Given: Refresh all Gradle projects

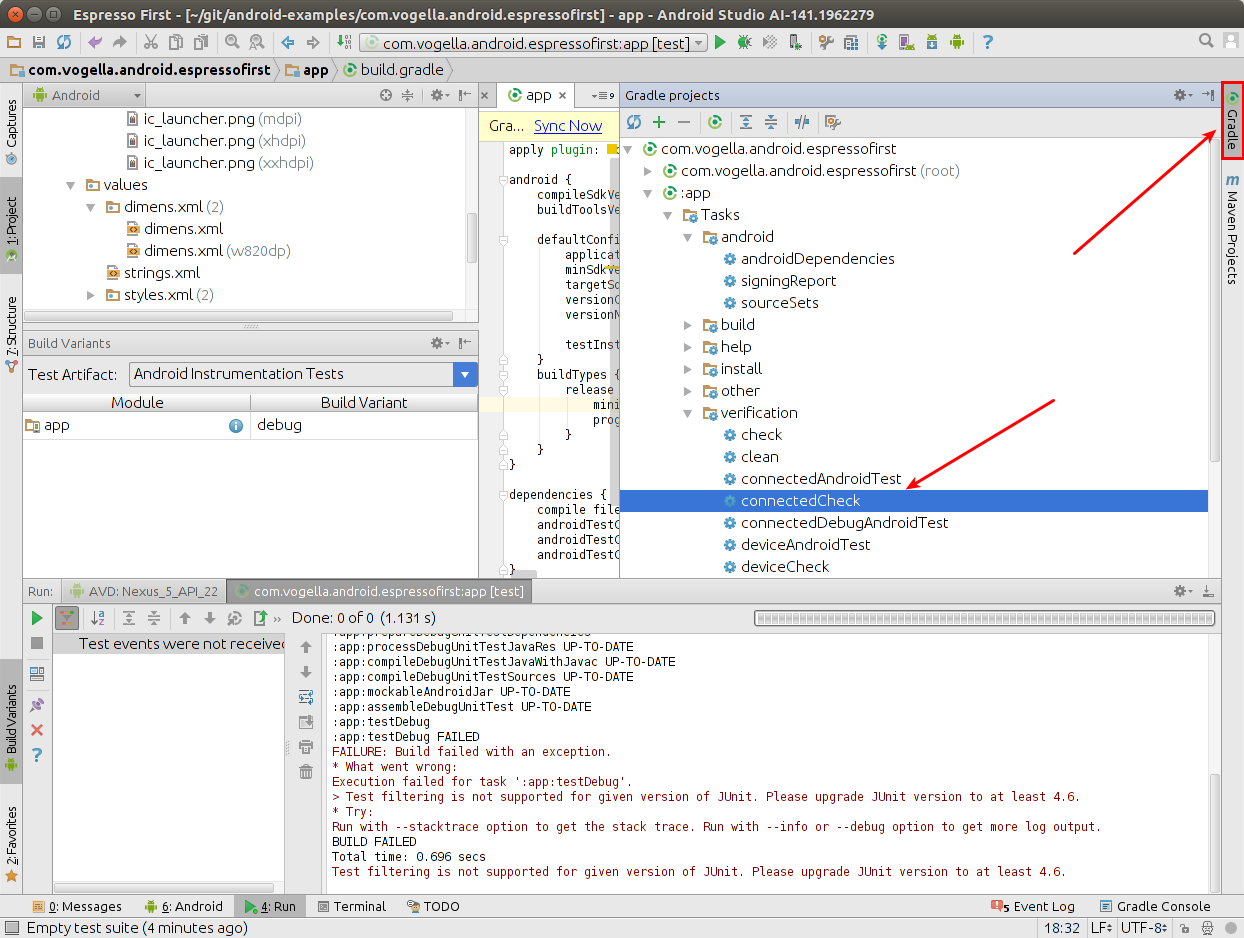Looking at the screenshot, I should point(634,122).
